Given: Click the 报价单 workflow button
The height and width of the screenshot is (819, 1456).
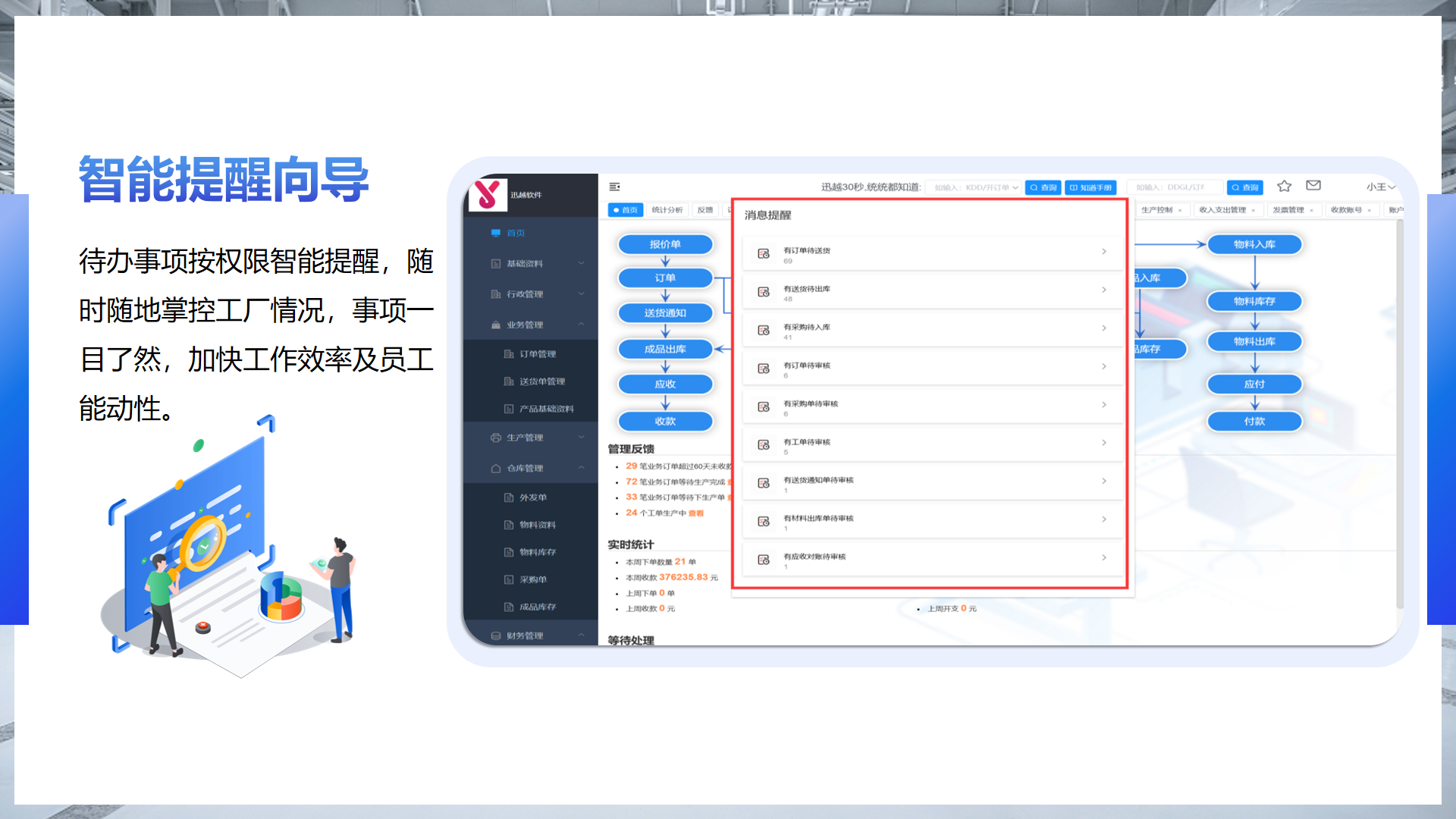Looking at the screenshot, I should pos(665,244).
